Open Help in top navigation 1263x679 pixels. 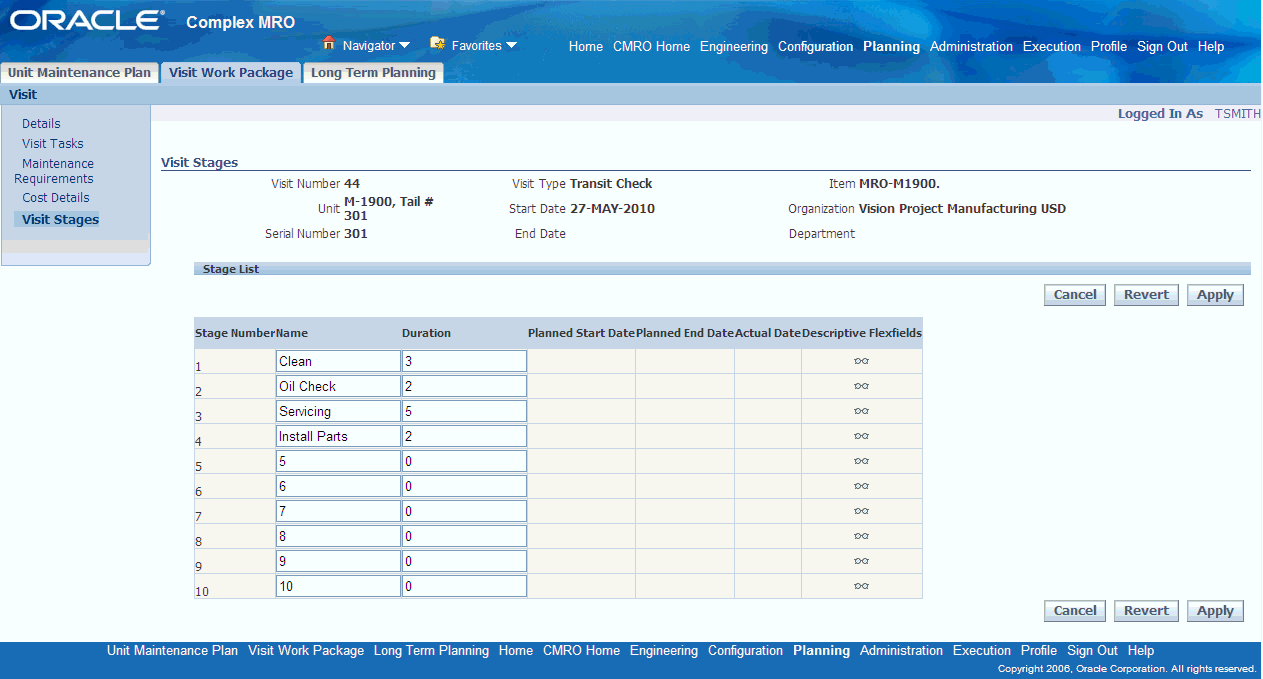pos(1211,46)
